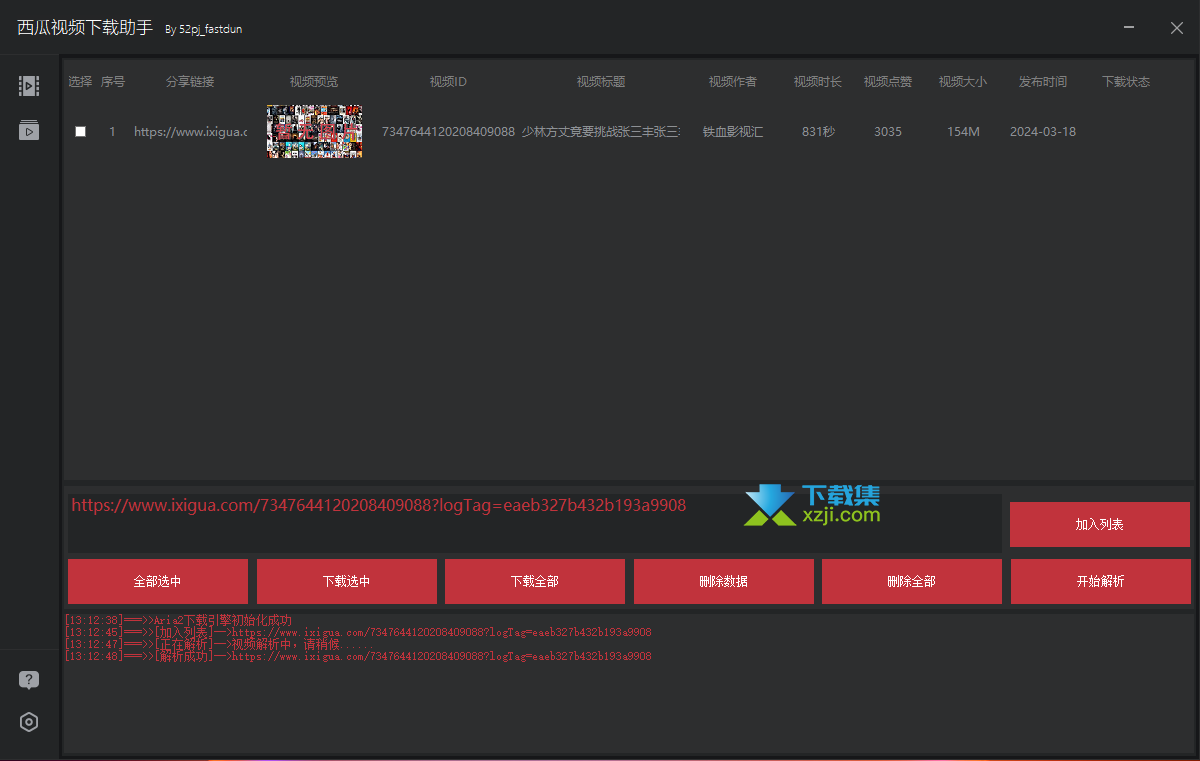This screenshot has height=761, width=1200.
Task: Minimize the 西瓜视频下载助手 window
Action: tap(1129, 28)
